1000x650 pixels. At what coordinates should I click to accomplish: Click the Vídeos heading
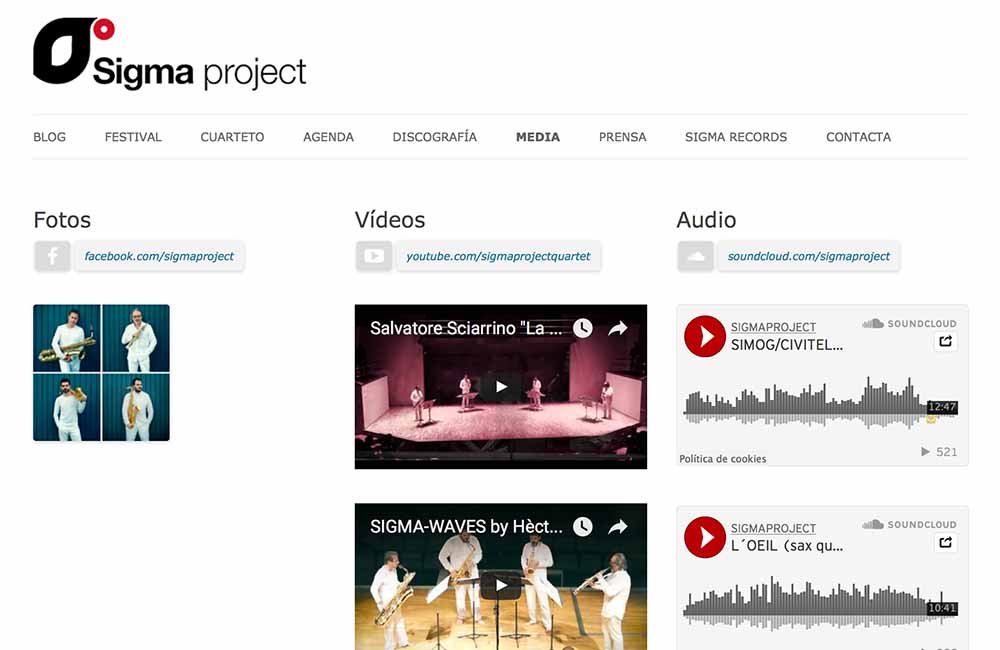tap(390, 220)
